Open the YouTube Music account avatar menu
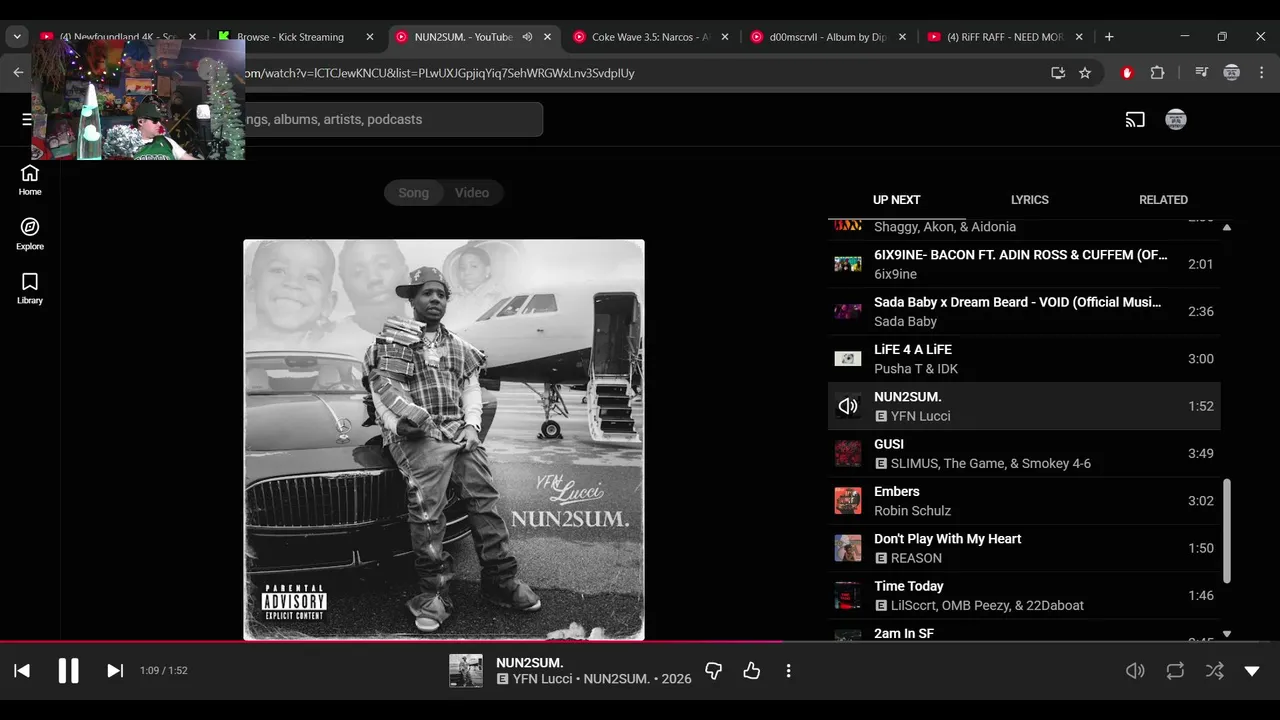Image resolution: width=1280 pixels, height=720 pixels. (1176, 120)
